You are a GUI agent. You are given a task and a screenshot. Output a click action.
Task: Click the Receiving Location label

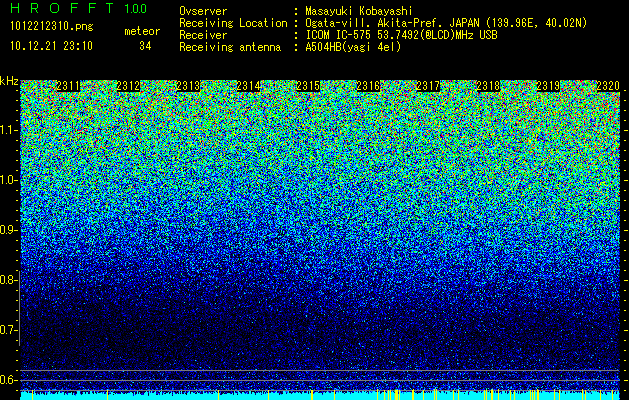(x=233, y=23)
